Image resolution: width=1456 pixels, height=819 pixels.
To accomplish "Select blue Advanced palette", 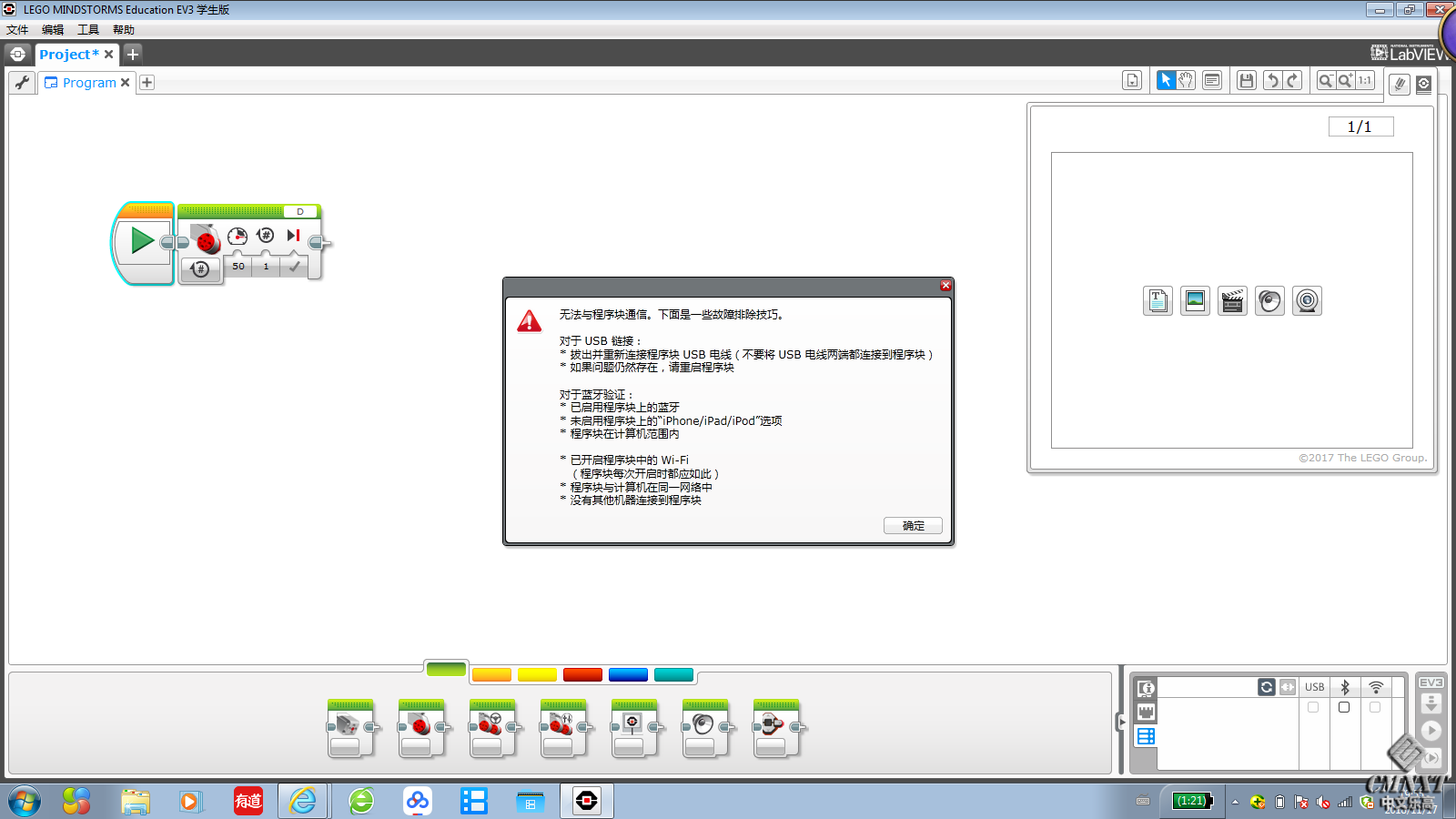I will [628, 674].
